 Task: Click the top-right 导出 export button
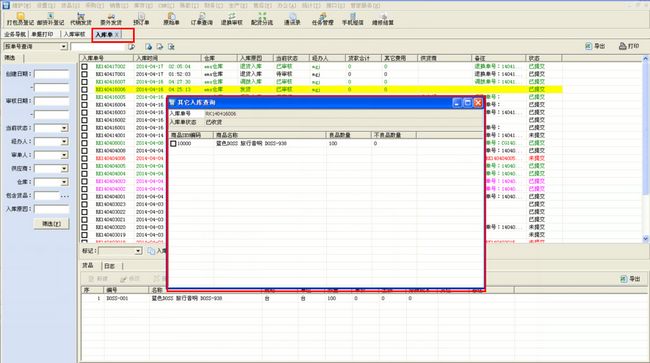coord(595,46)
